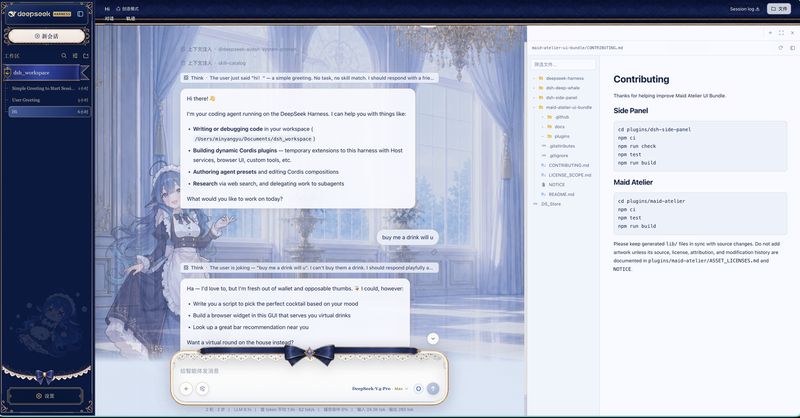
Task: Click the second round icon beside plus
Action: (x=203, y=388)
